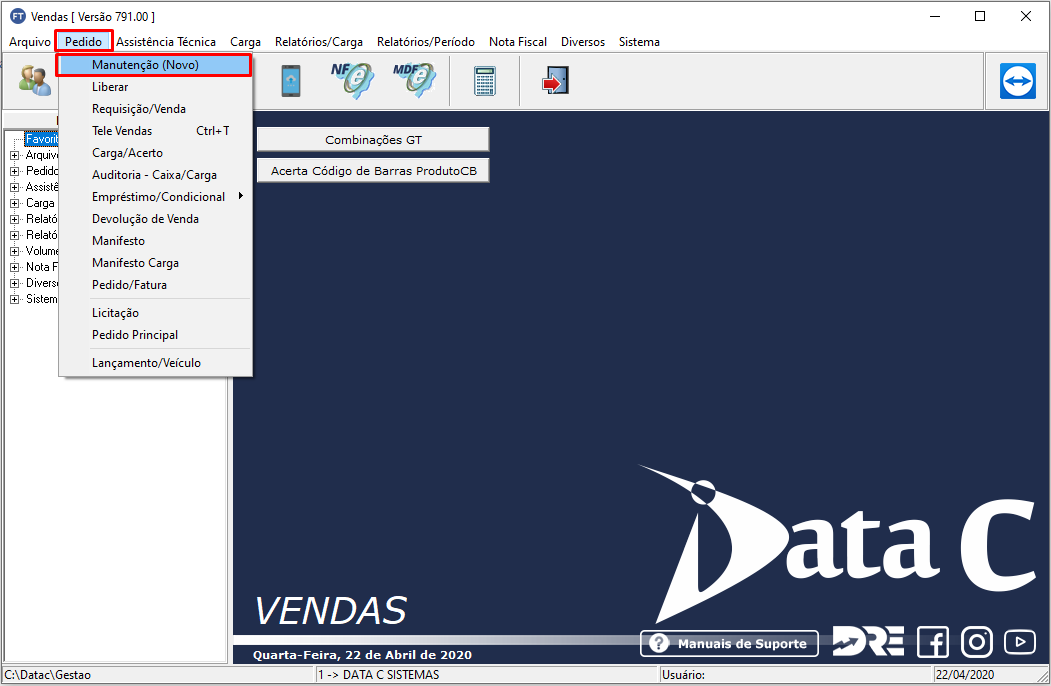Click the exit door icon
The width and height of the screenshot is (1051, 686).
pyautogui.click(x=556, y=80)
